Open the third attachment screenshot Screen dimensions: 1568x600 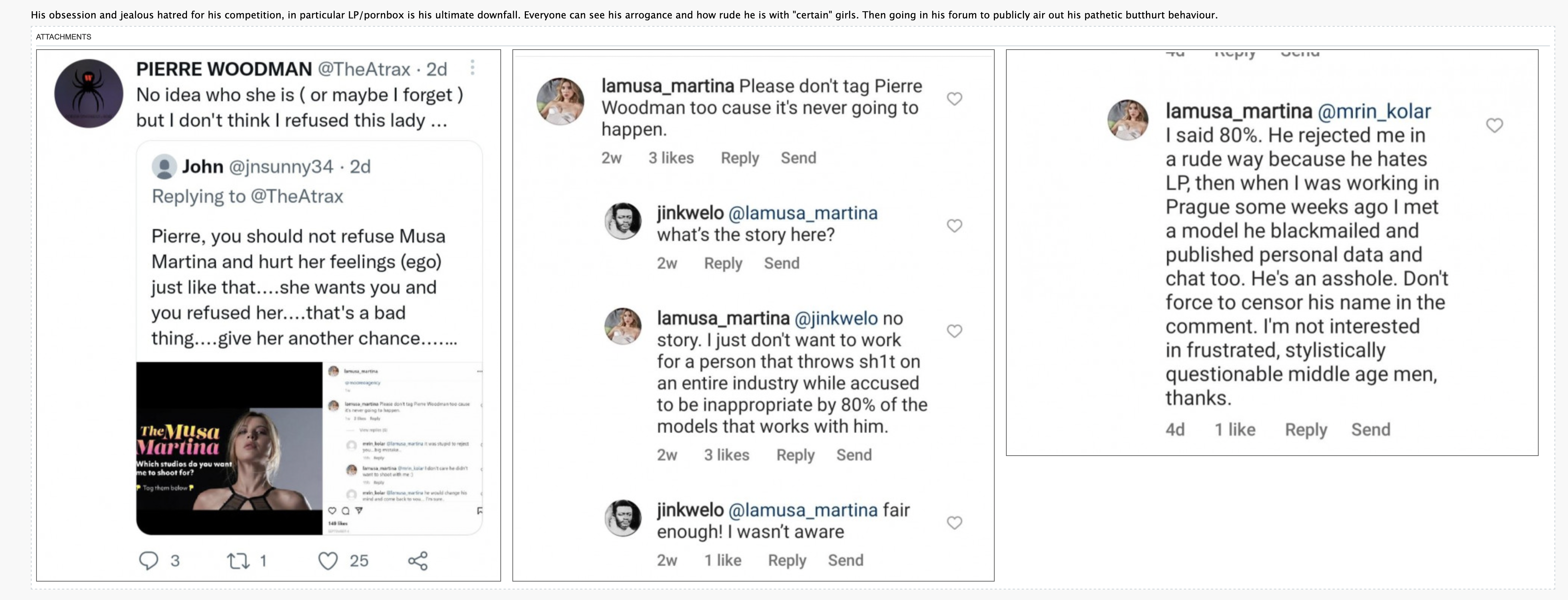coord(1272,252)
